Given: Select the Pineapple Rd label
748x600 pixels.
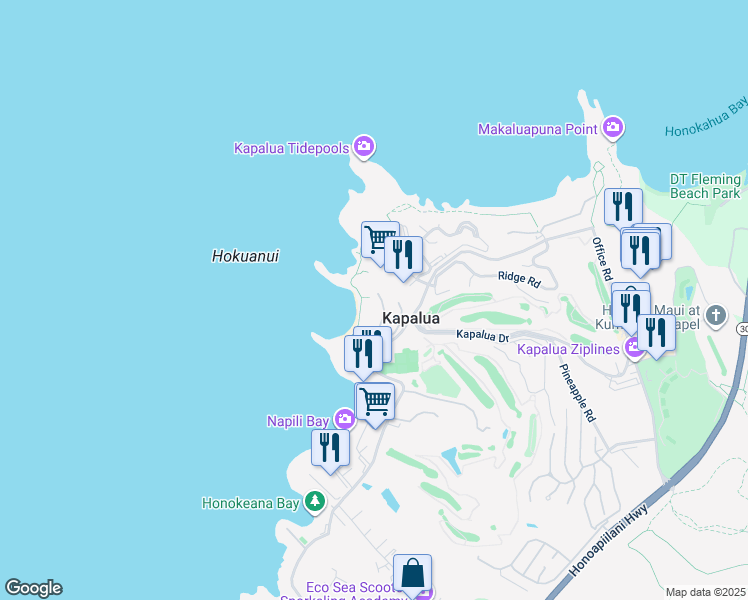Looking at the screenshot, I should 577,393.
